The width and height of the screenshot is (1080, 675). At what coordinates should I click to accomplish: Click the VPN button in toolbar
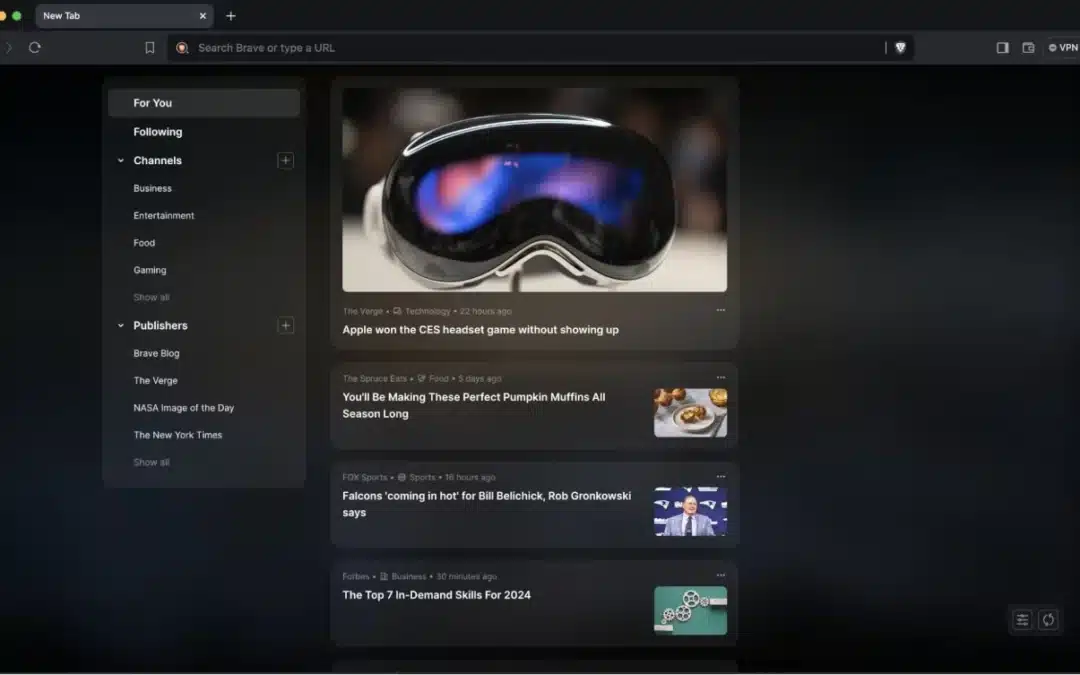1063,48
